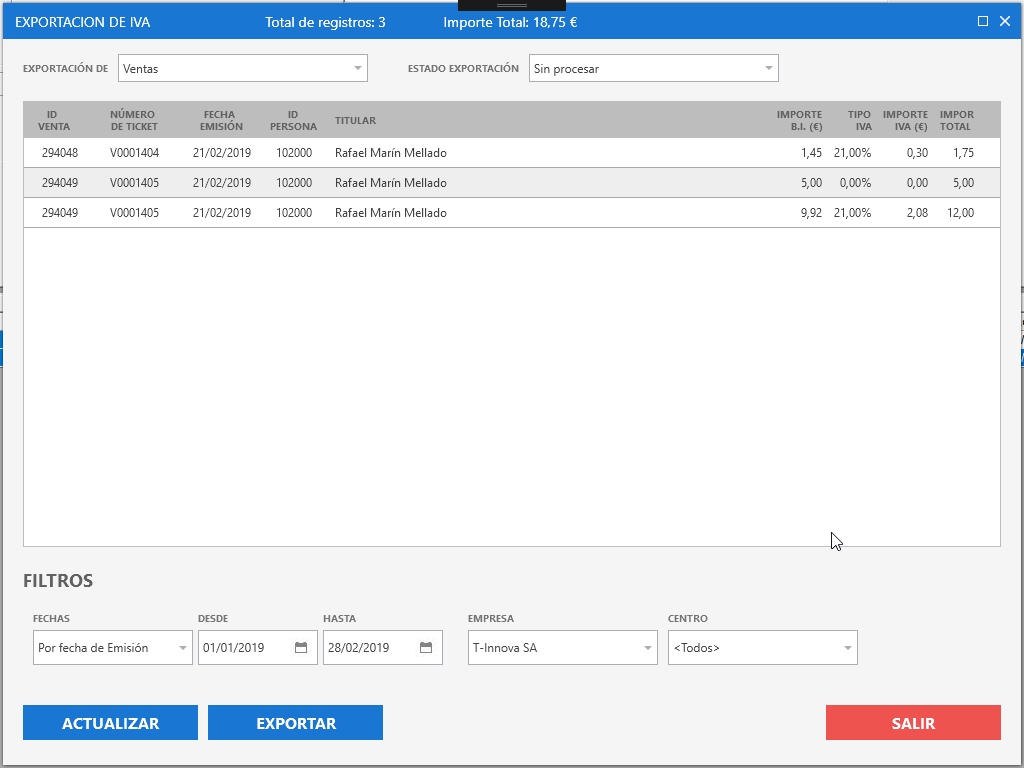The width and height of the screenshot is (1024, 768).
Task: Click the 0,00% tipo IVA cell
Action: pos(855,183)
